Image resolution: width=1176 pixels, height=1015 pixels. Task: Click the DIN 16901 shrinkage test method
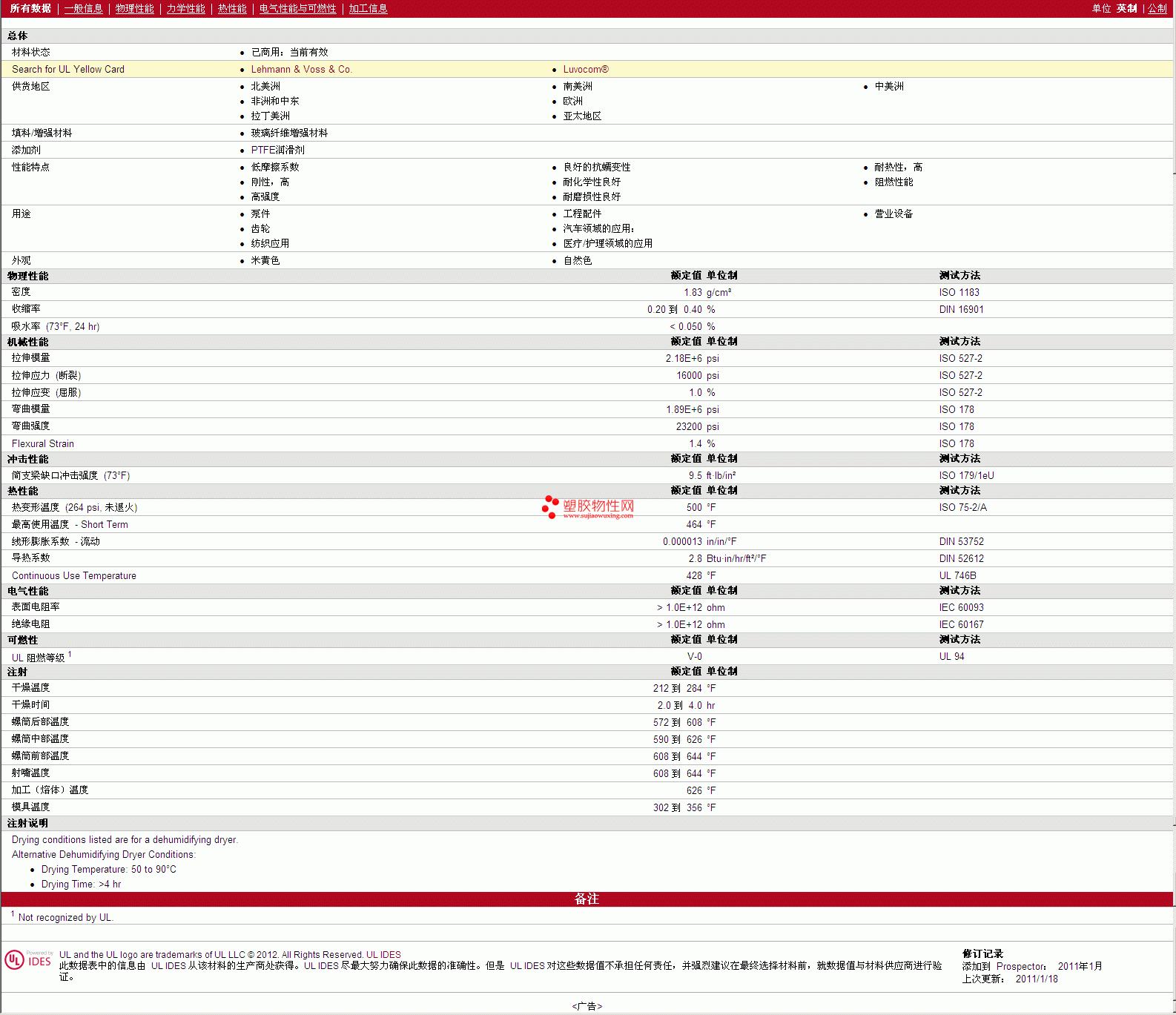pos(961,310)
